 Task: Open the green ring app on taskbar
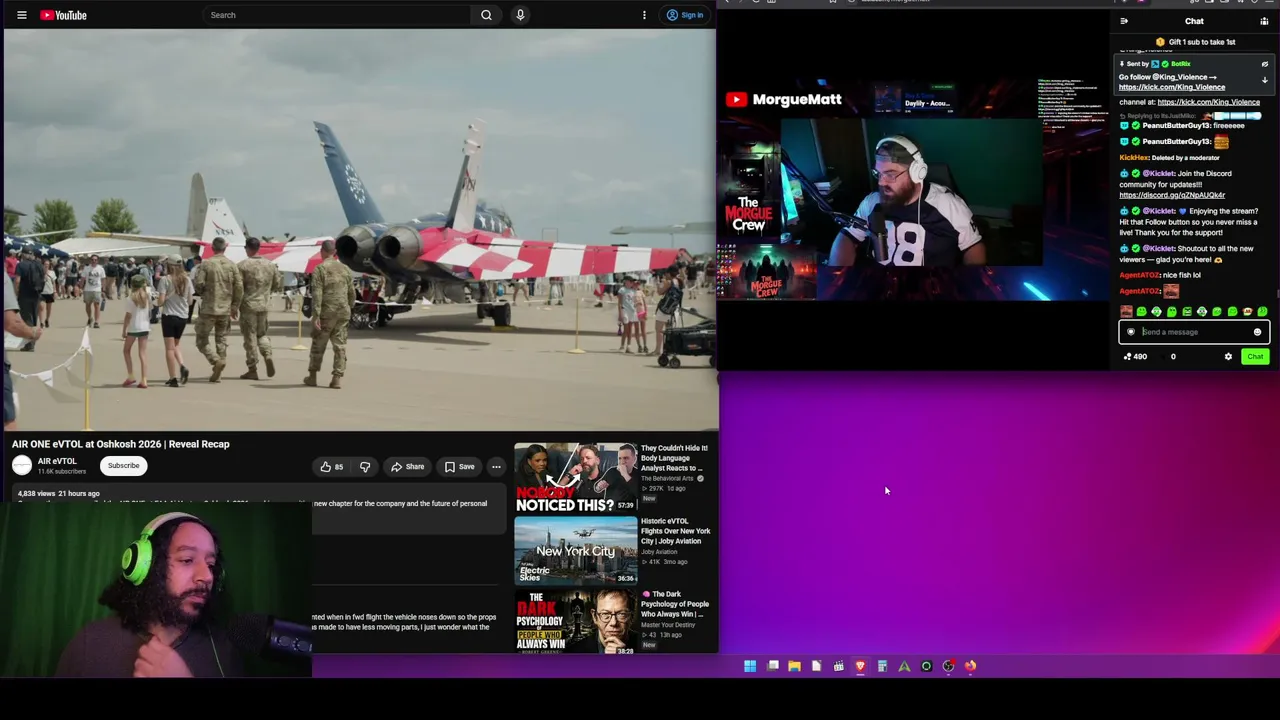[926, 666]
